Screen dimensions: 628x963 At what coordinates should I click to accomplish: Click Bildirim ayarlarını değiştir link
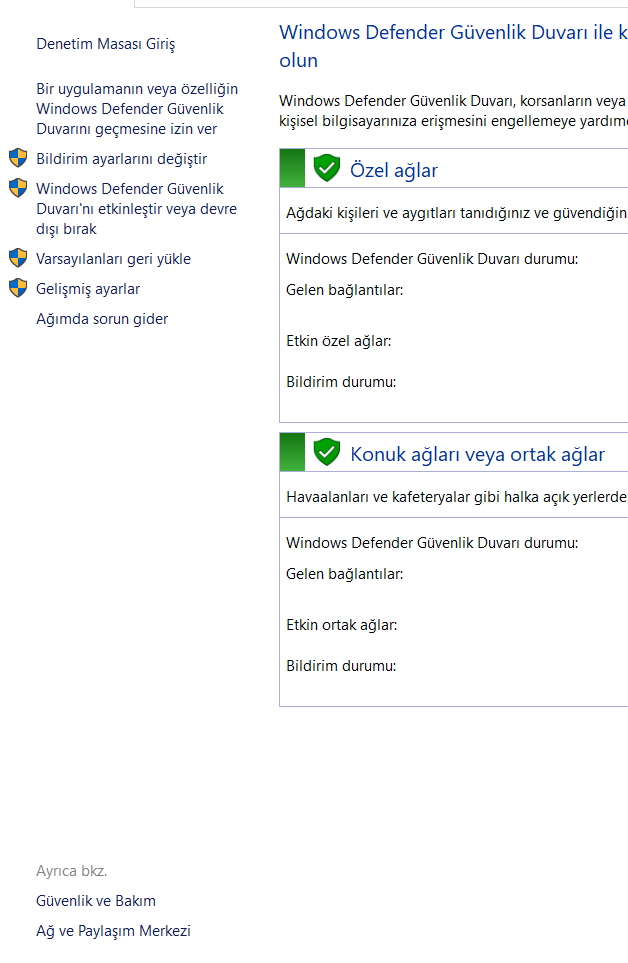click(x=122, y=159)
